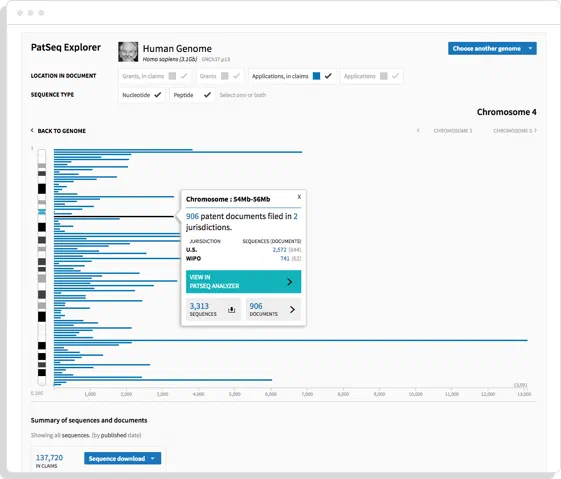The image size is (561, 479).
Task: Click the genome portrait thumbnail
Action: click(128, 52)
